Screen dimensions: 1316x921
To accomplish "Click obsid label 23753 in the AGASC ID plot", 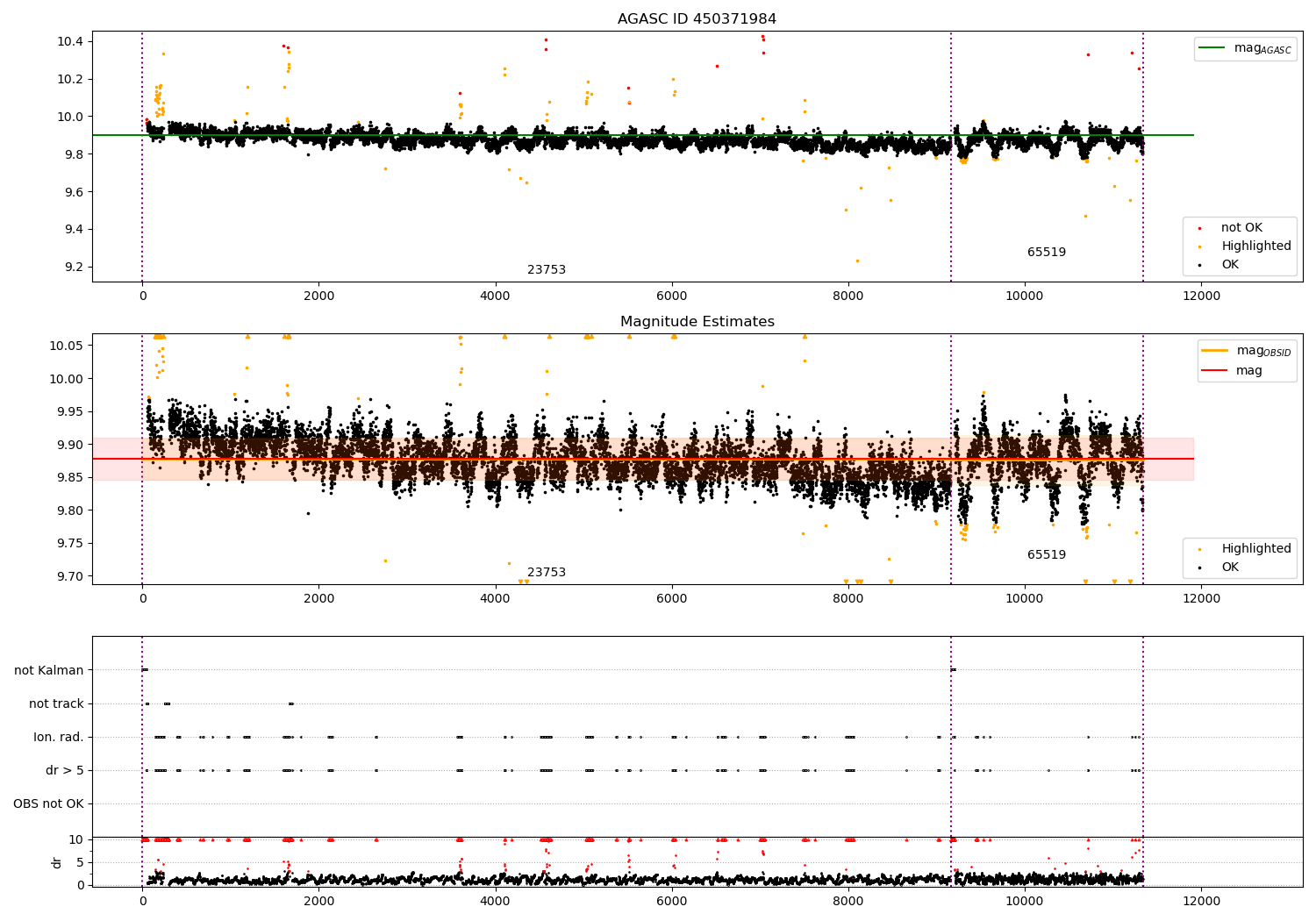I will pyautogui.click(x=547, y=270).
